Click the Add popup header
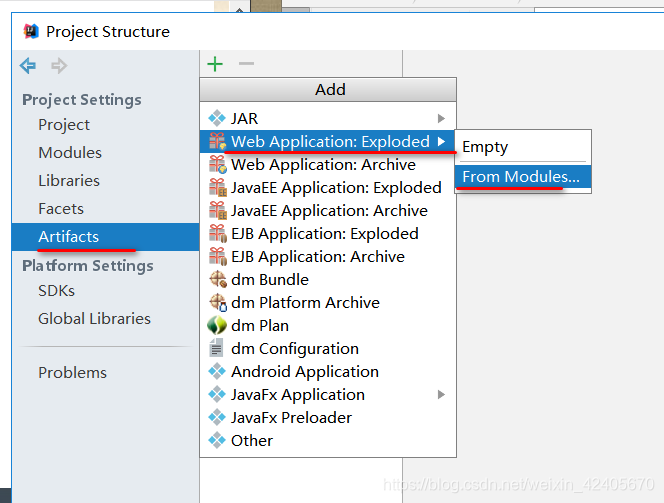 (328, 89)
